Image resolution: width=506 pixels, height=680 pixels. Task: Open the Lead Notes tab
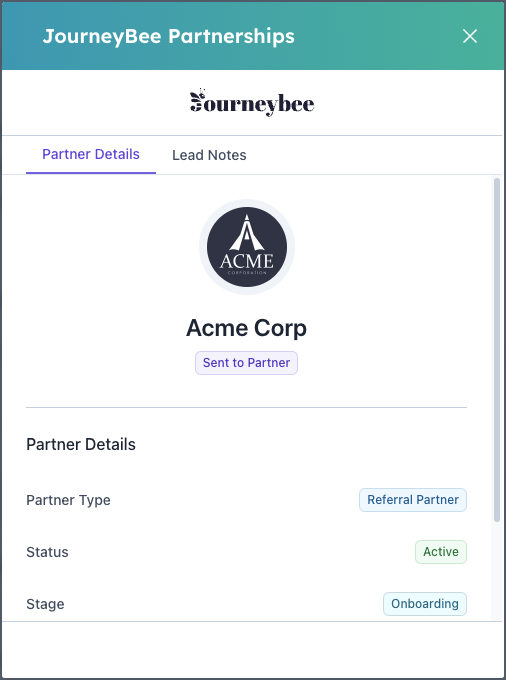[209, 155]
